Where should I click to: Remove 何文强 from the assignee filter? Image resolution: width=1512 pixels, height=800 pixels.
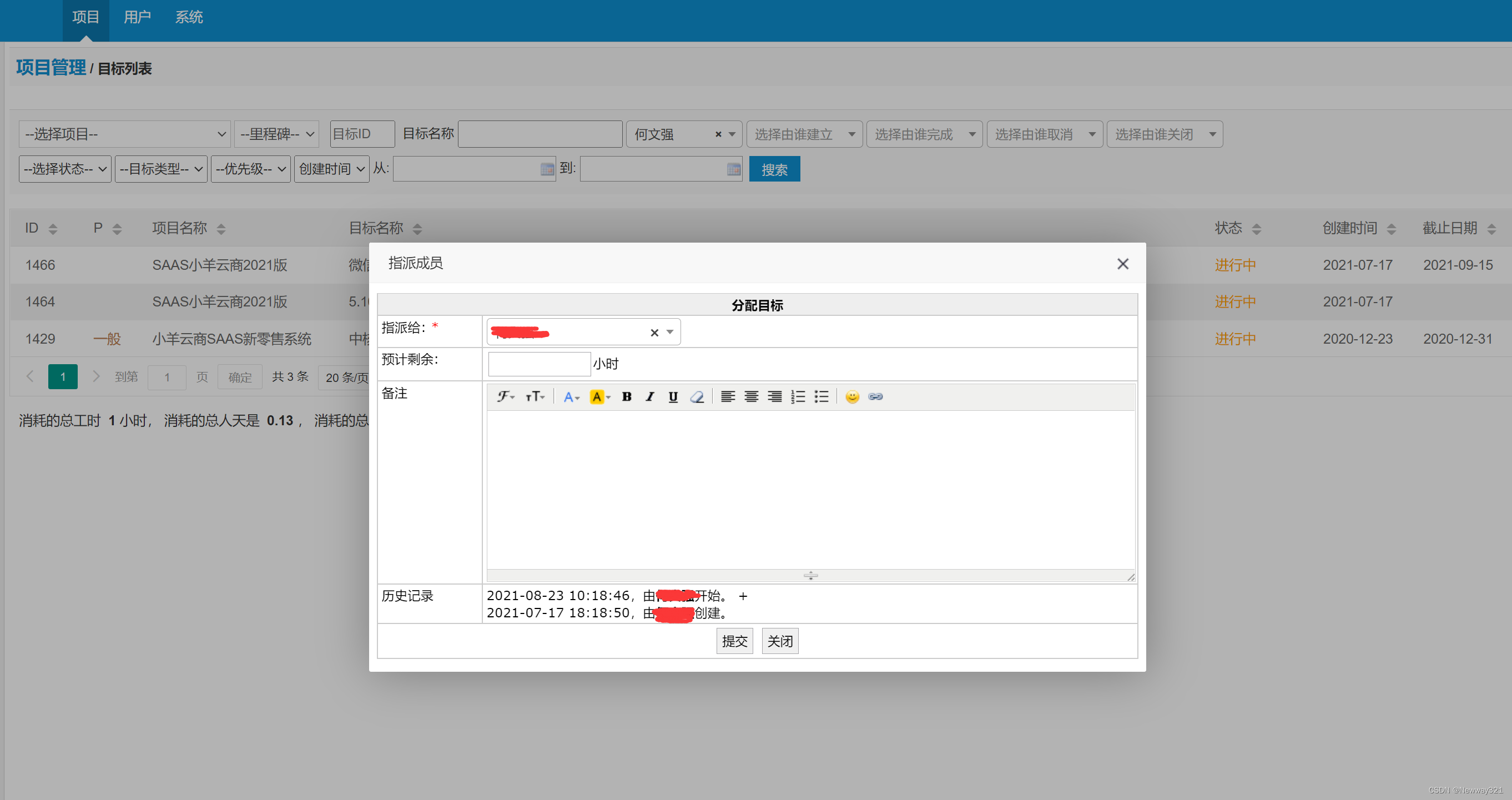[718, 134]
